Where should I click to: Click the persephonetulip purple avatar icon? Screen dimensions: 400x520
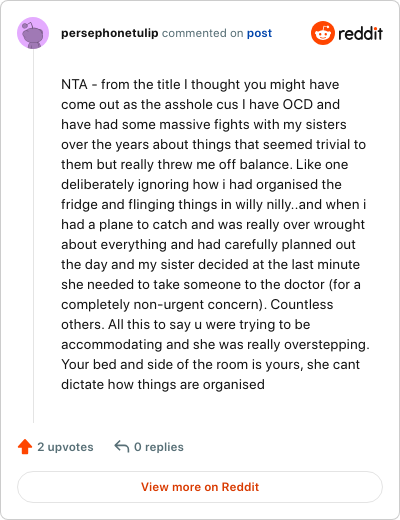pos(33,33)
